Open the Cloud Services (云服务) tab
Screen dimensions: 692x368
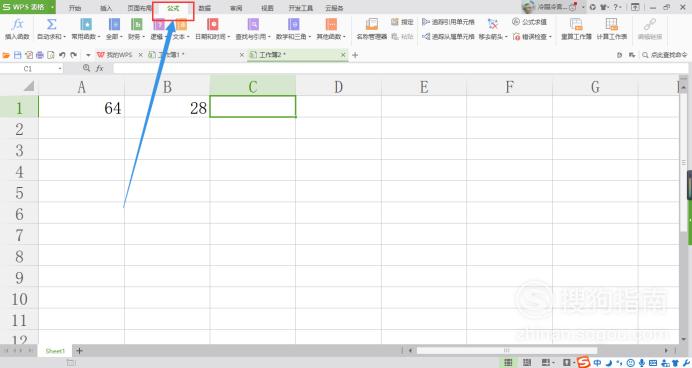coord(334,8)
